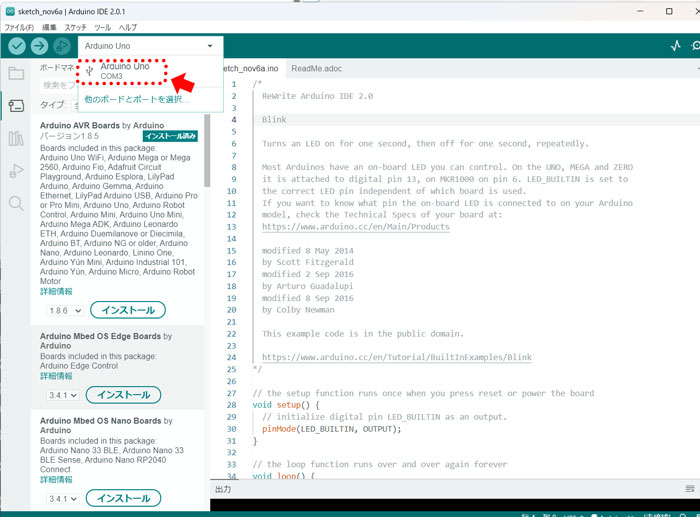The height and width of the screenshot is (517, 700).
Task: Click 'This example code is in the public domain' line
Action: click(362, 334)
